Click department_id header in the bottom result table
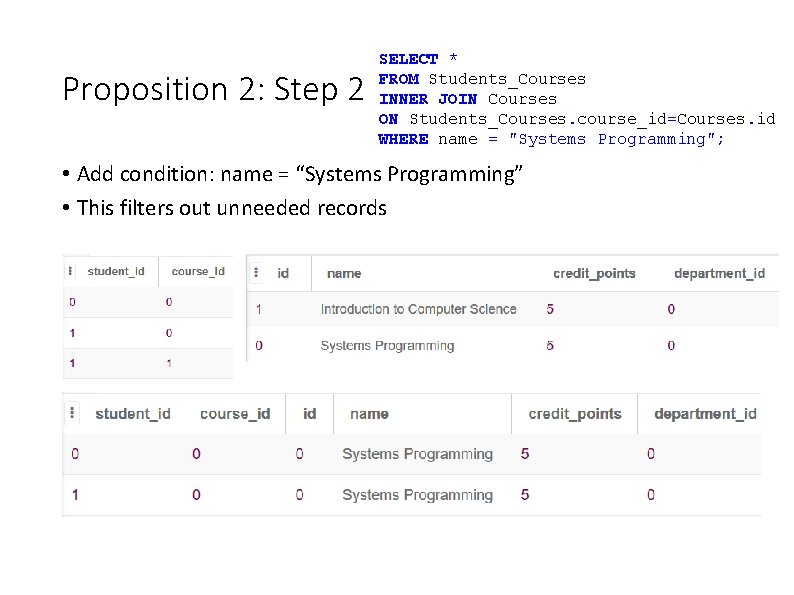The image size is (794, 595). 705,414
